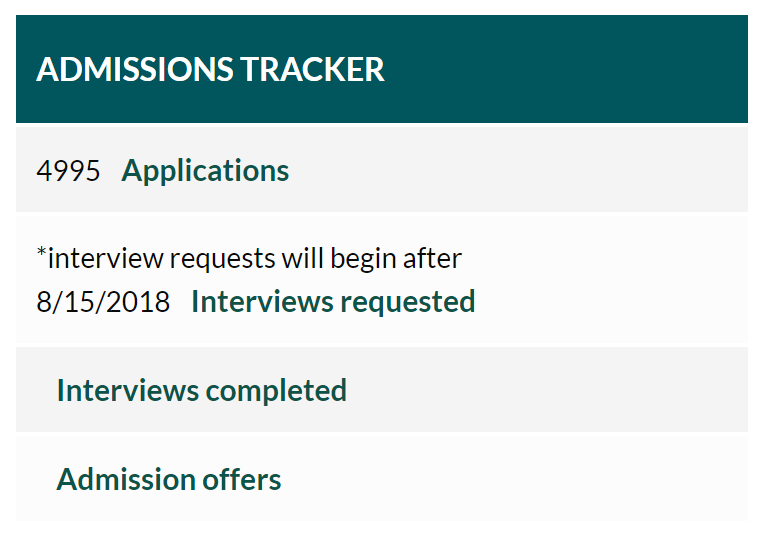Viewport: 764px width, 540px height.
Task: Open the Applications link
Action: pyautogui.click(x=205, y=171)
